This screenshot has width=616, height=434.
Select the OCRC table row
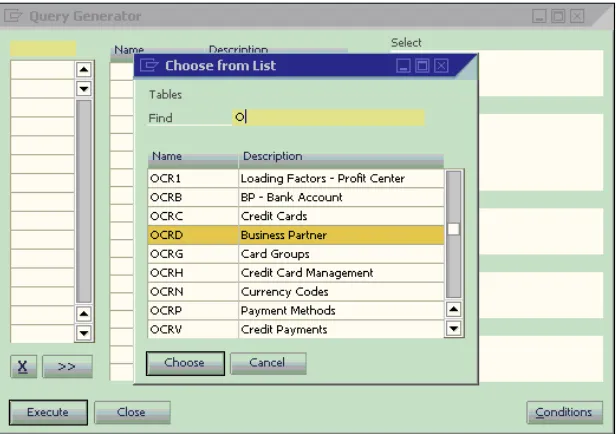coord(296,216)
